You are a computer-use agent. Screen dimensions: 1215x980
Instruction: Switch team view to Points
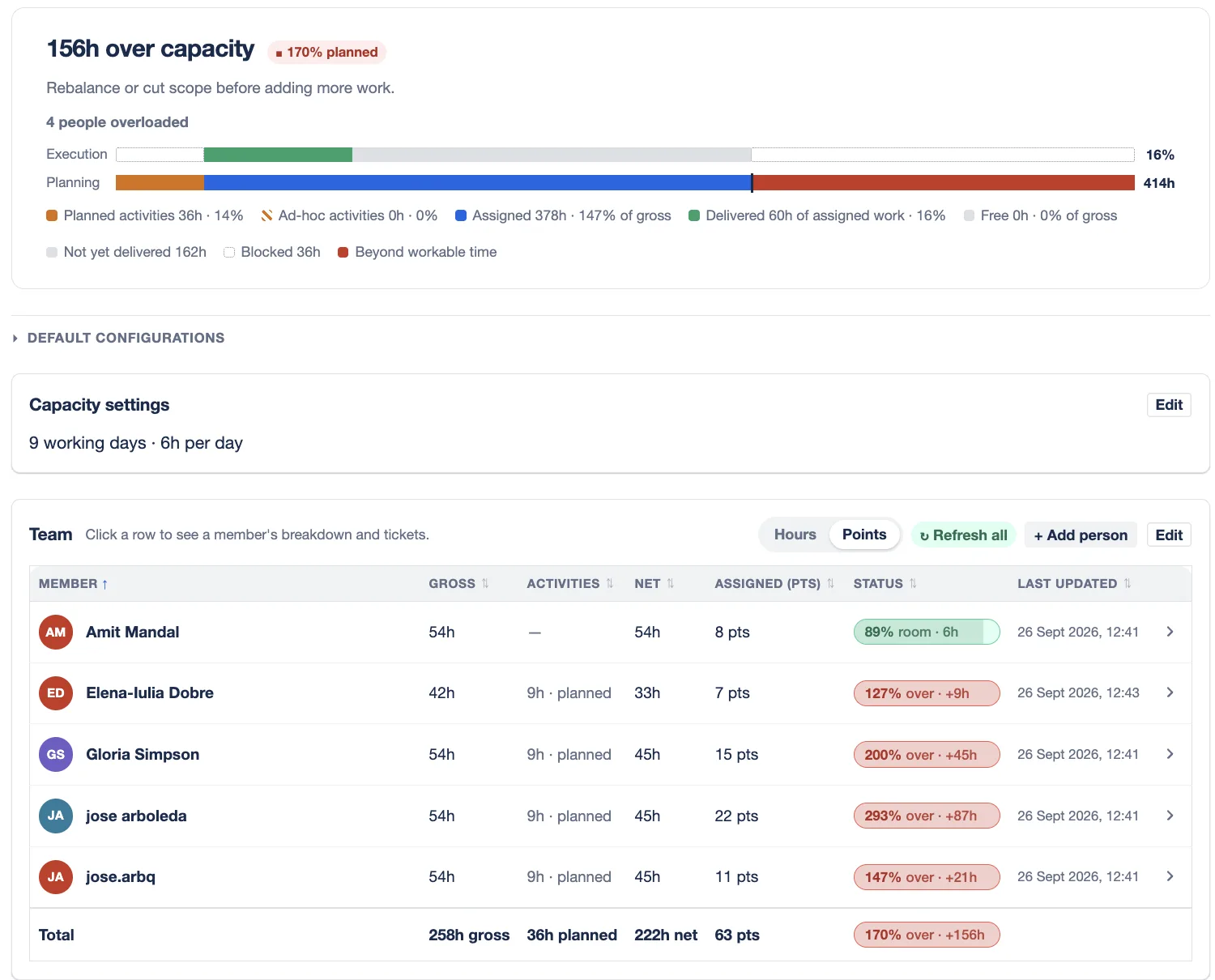click(864, 535)
